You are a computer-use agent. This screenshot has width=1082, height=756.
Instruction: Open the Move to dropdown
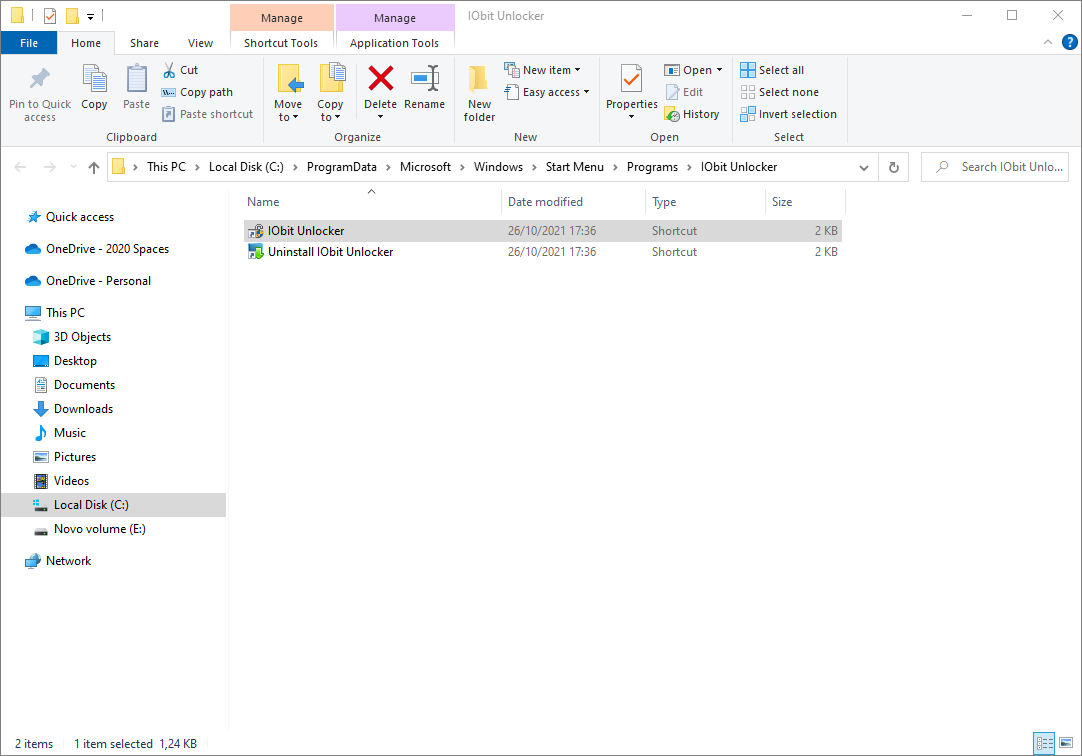(x=288, y=110)
